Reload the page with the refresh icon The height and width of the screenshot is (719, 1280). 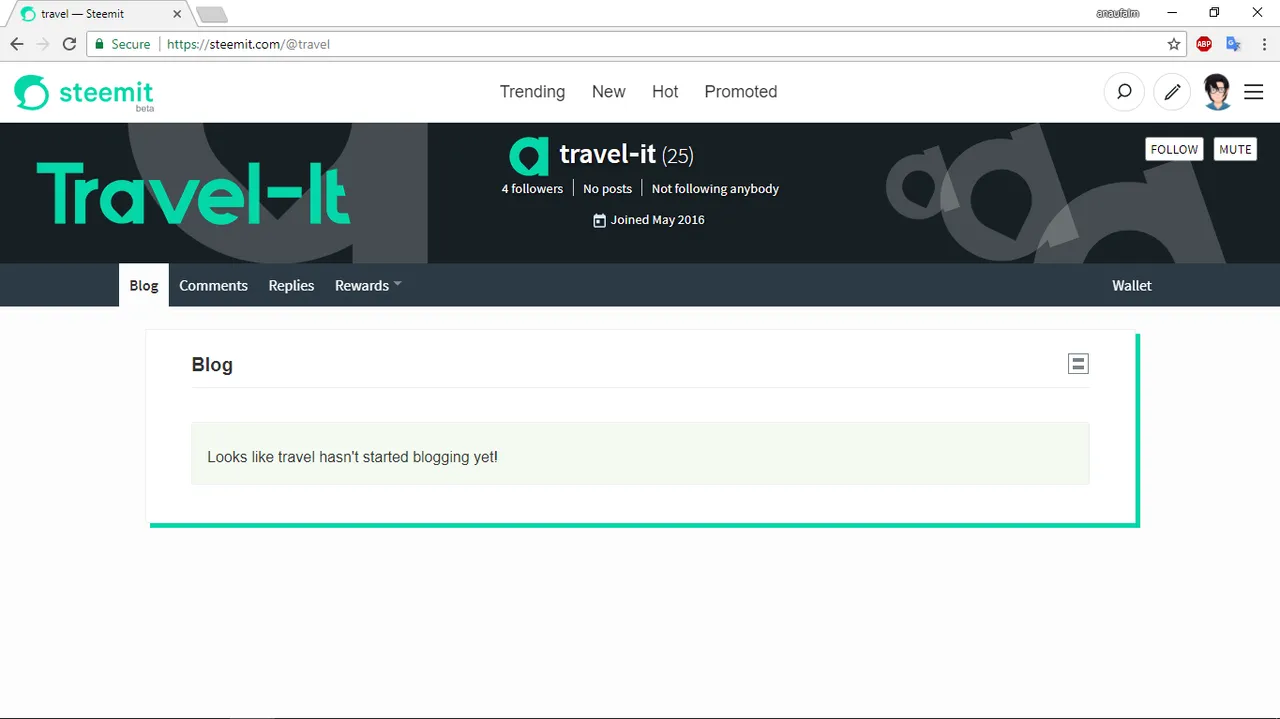coord(69,44)
